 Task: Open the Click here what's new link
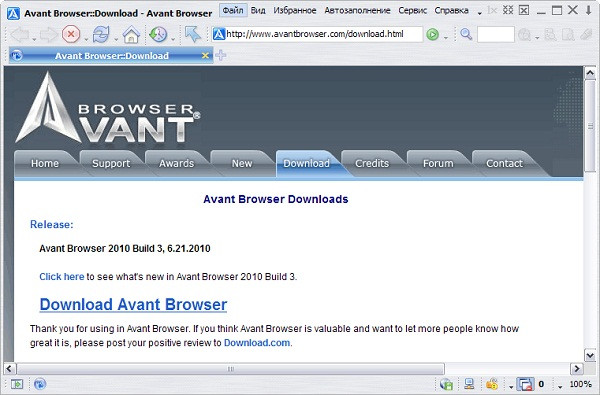[x=62, y=277]
